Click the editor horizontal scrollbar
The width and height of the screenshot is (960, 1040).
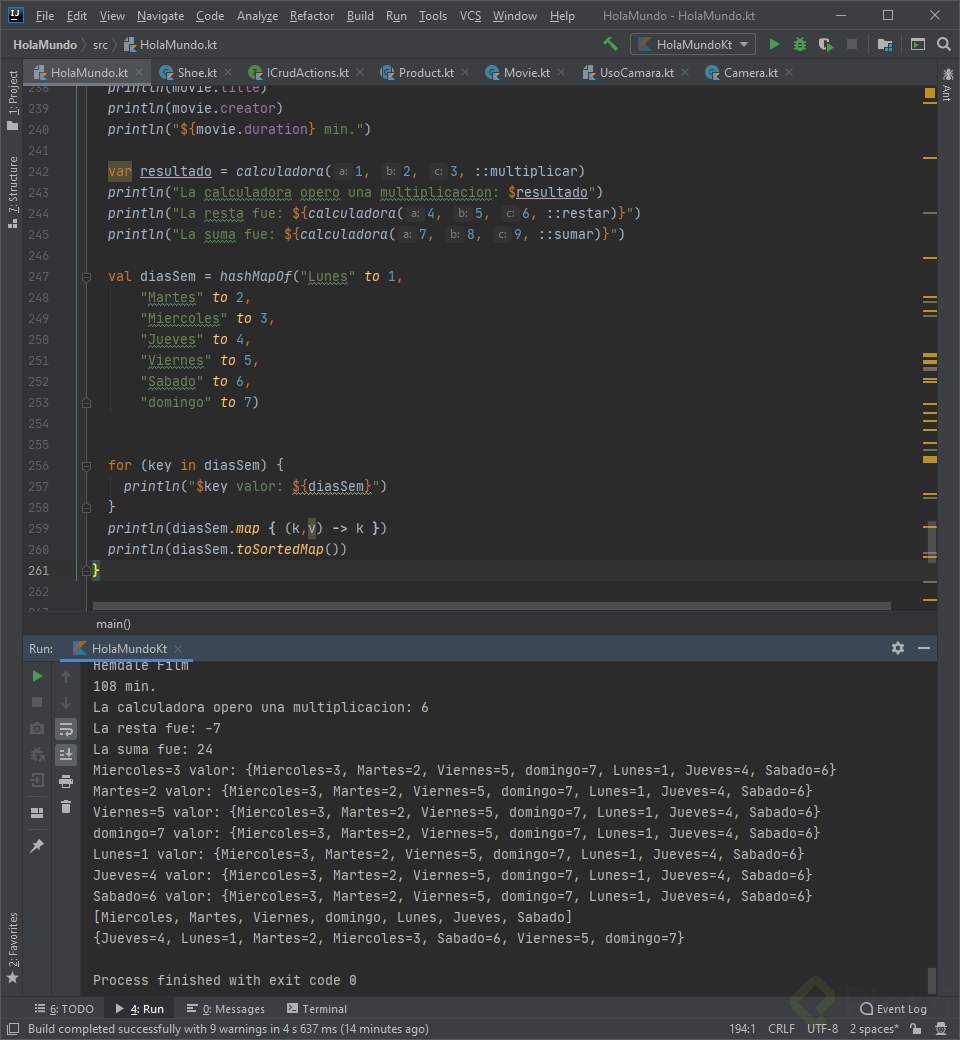point(490,606)
